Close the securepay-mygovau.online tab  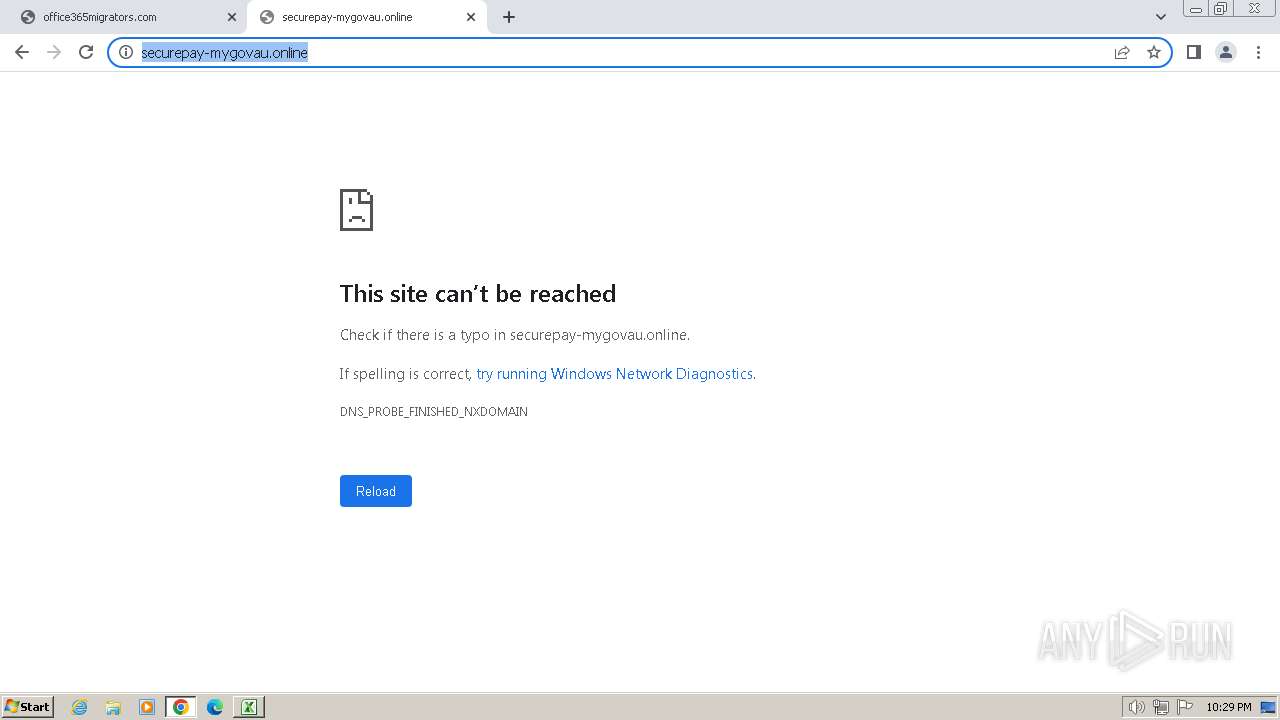pos(471,17)
